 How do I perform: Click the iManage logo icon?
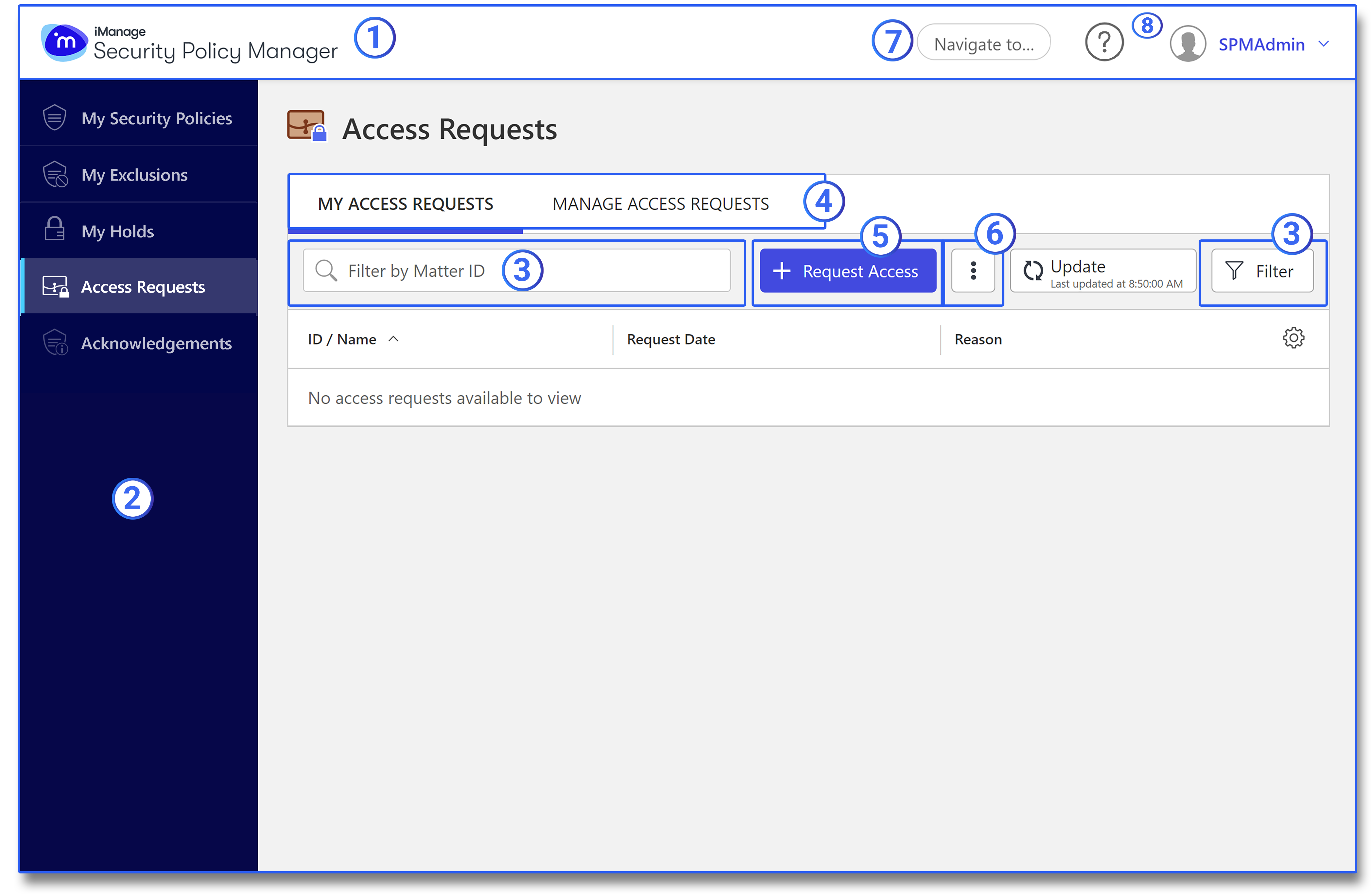click(64, 43)
